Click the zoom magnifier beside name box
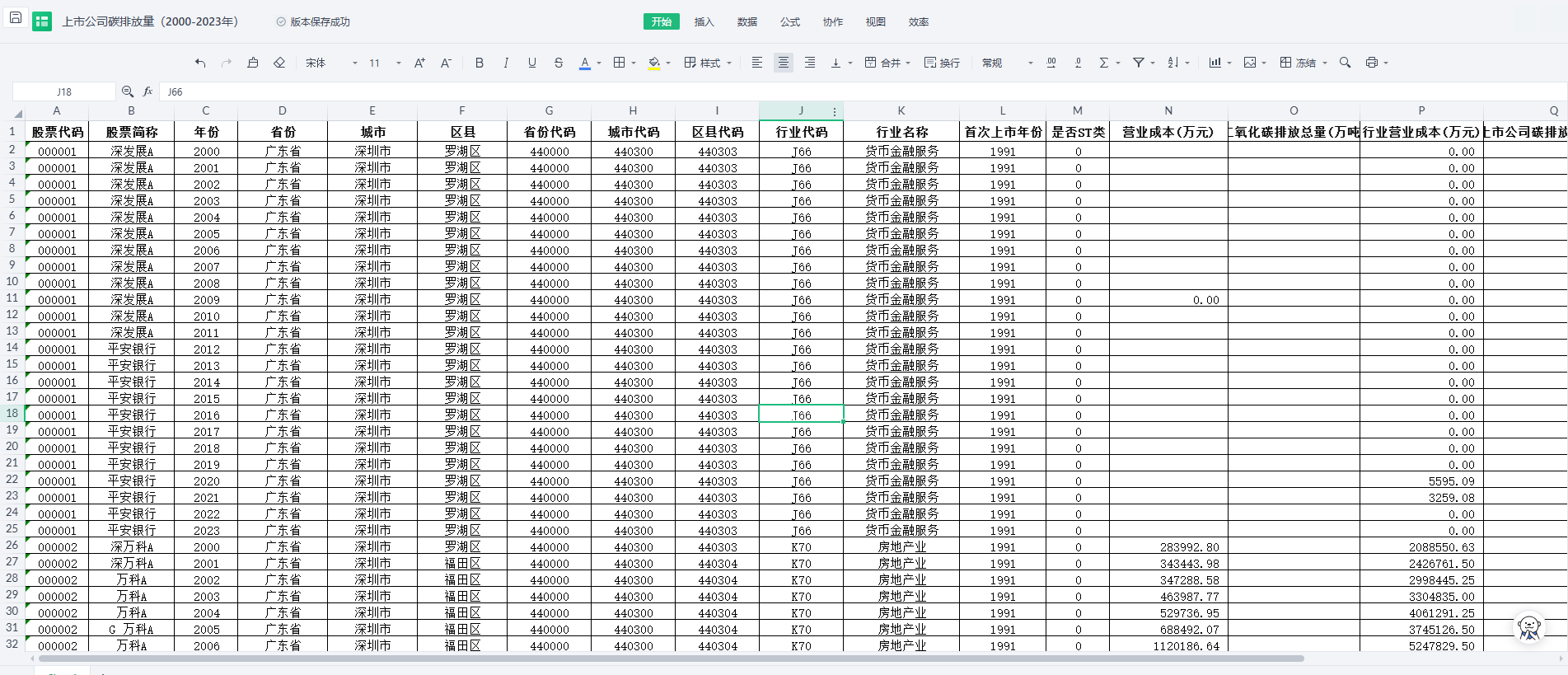Screen dimensions: 1568x675 (x=128, y=91)
